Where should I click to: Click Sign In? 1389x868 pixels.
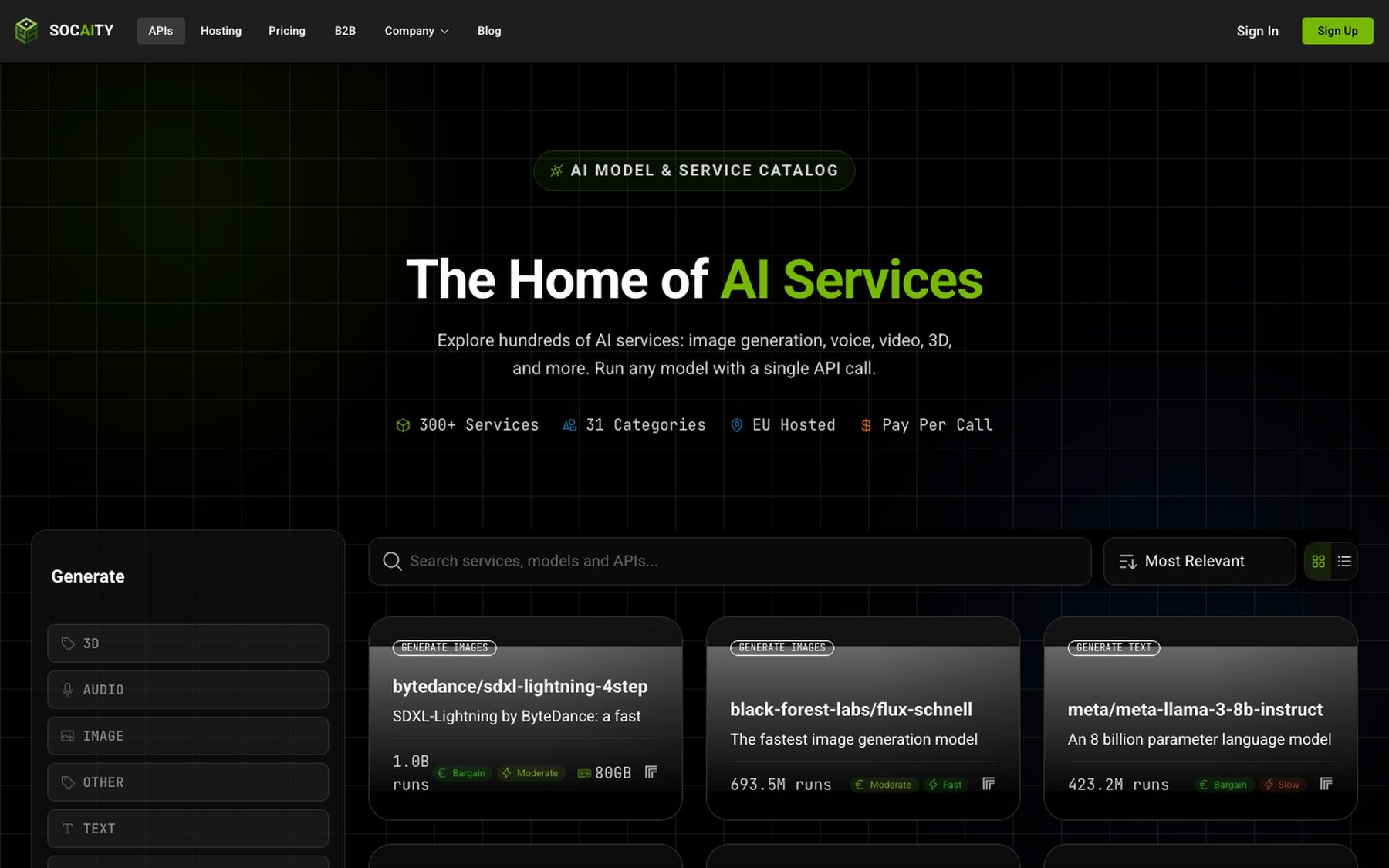1257,31
